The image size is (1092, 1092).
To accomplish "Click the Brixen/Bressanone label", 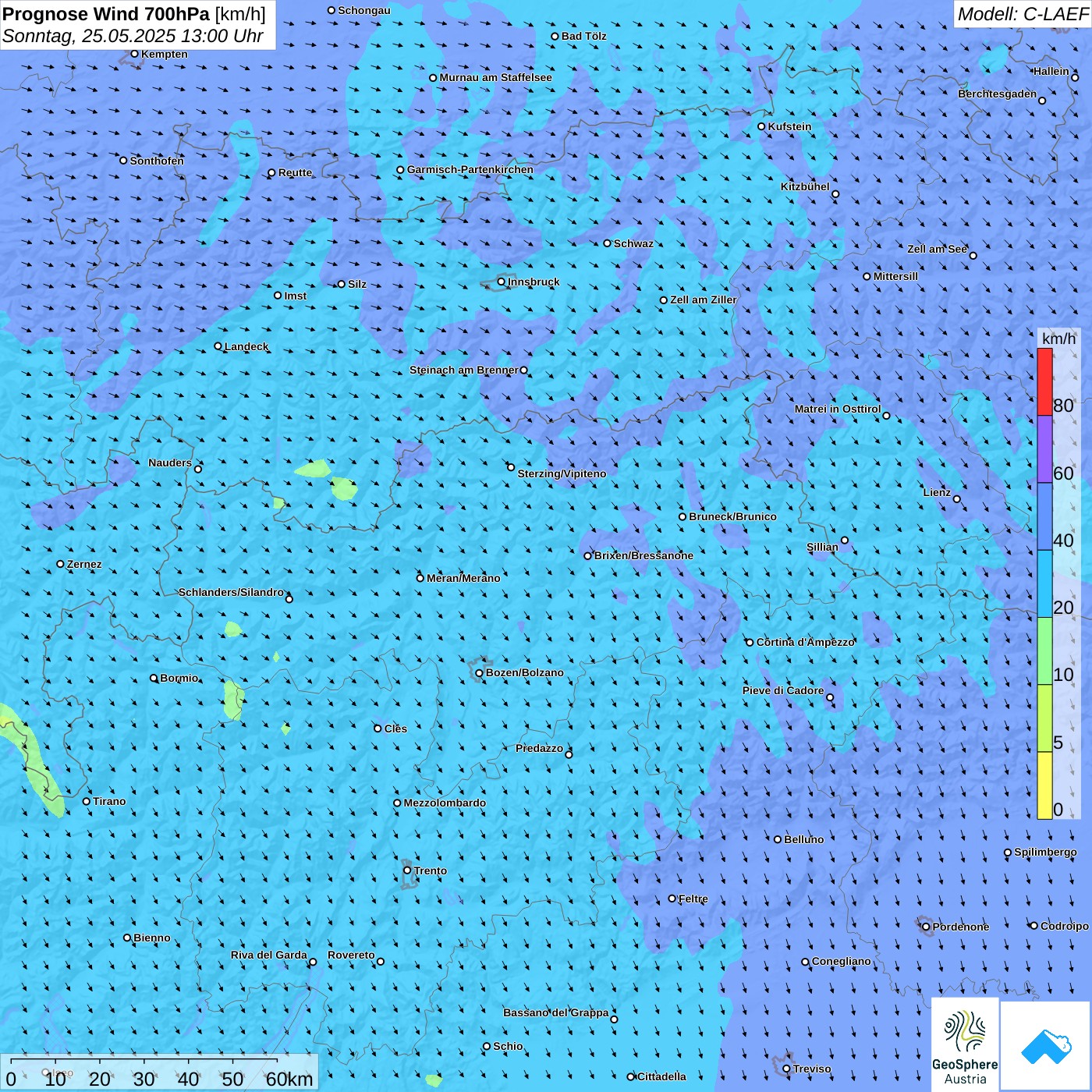I will click(644, 555).
